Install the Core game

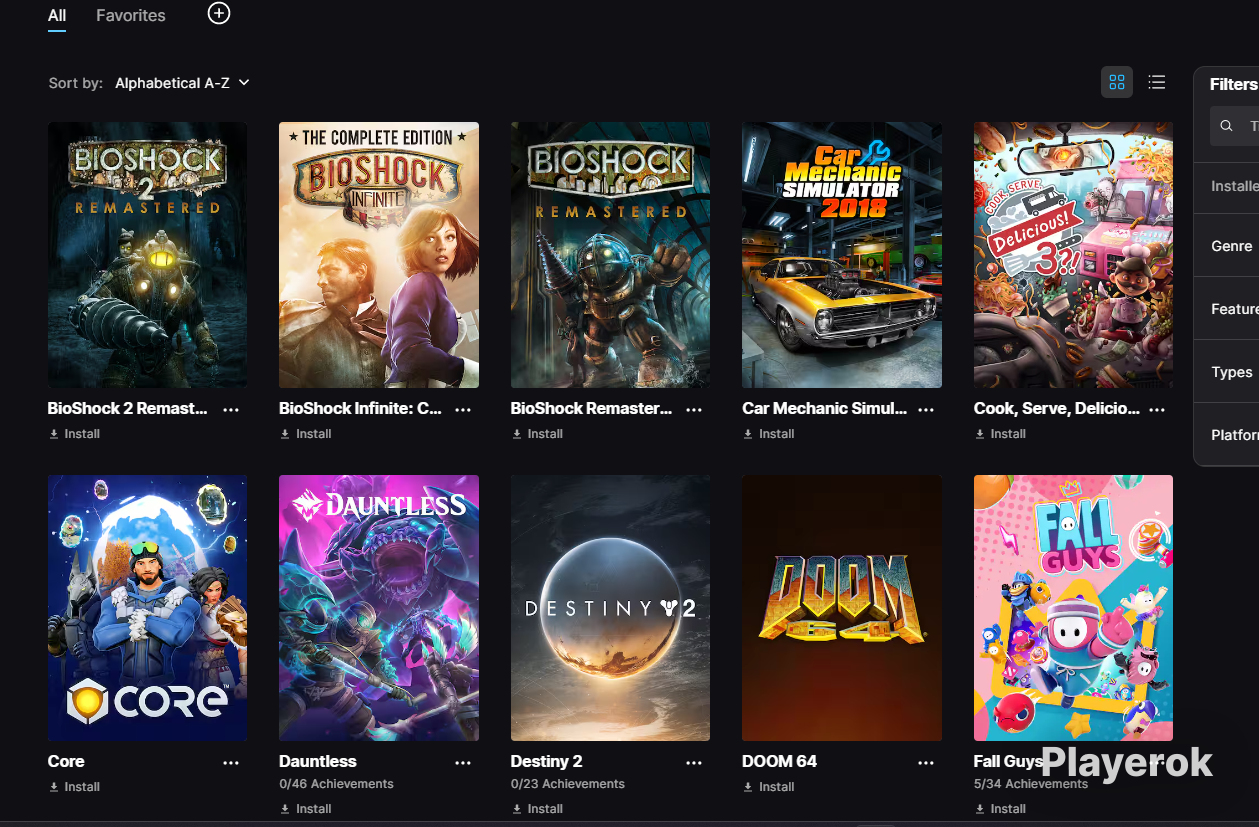(74, 787)
